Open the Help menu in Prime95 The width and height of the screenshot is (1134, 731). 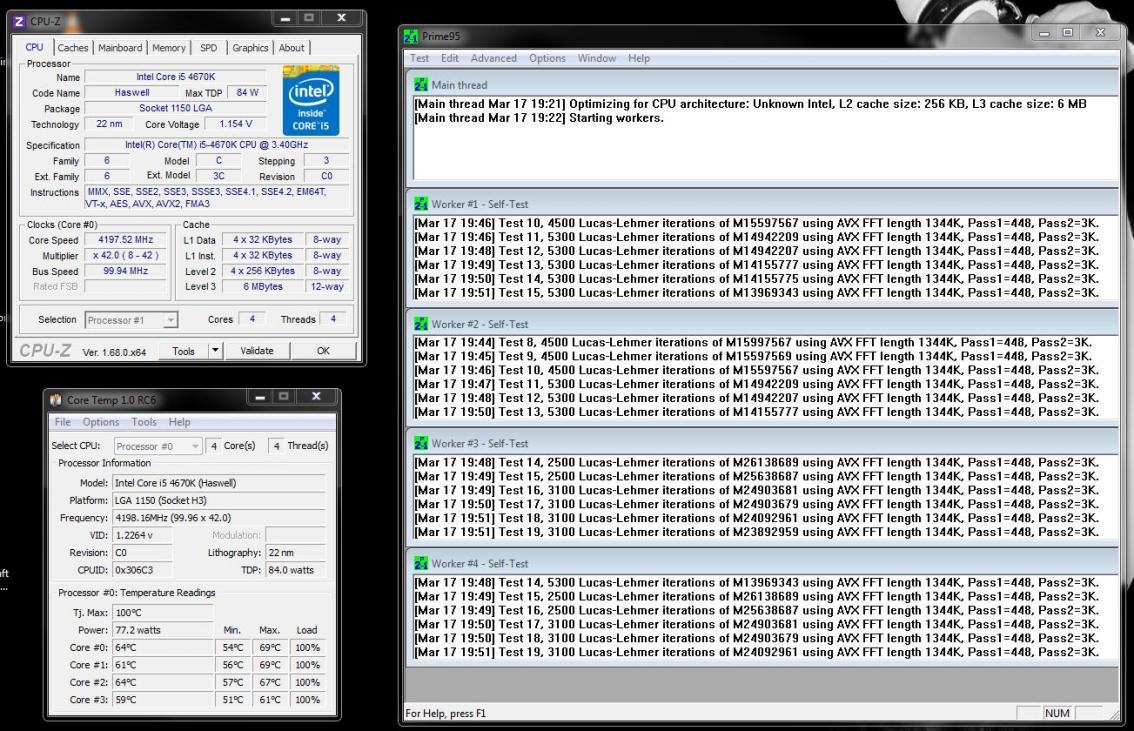click(639, 58)
